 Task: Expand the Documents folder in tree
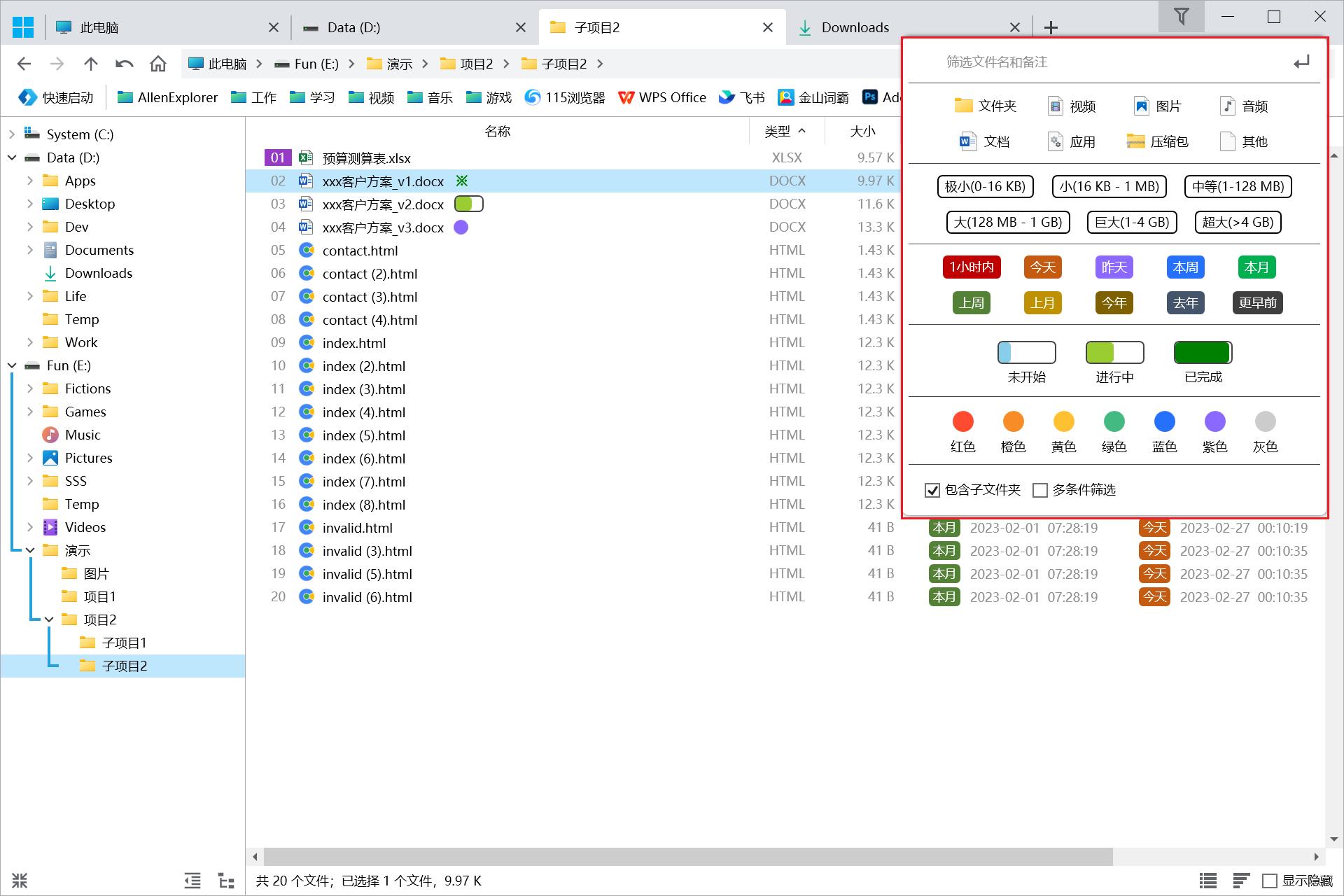(x=30, y=250)
